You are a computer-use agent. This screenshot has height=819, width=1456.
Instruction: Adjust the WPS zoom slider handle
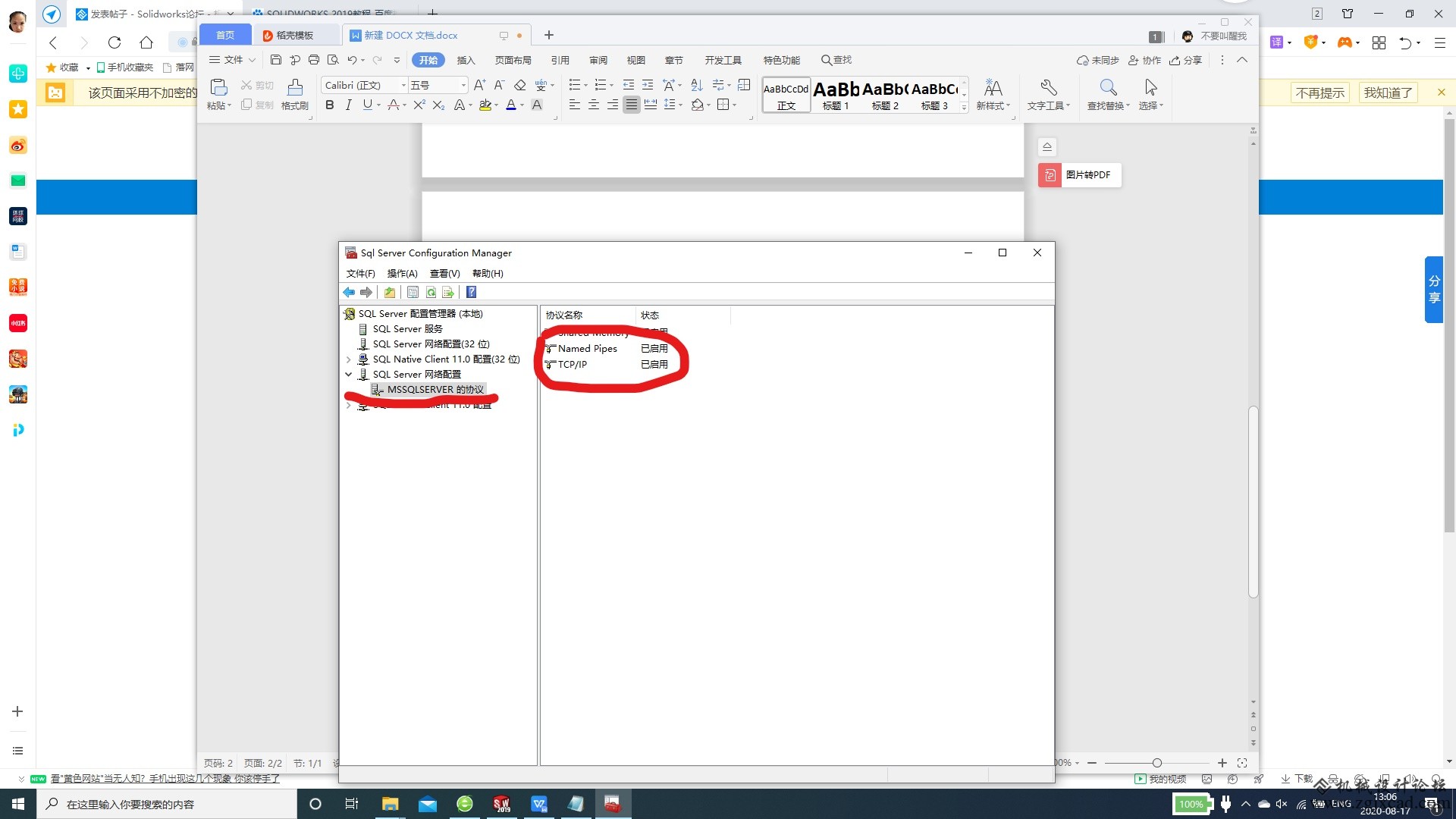click(1156, 763)
